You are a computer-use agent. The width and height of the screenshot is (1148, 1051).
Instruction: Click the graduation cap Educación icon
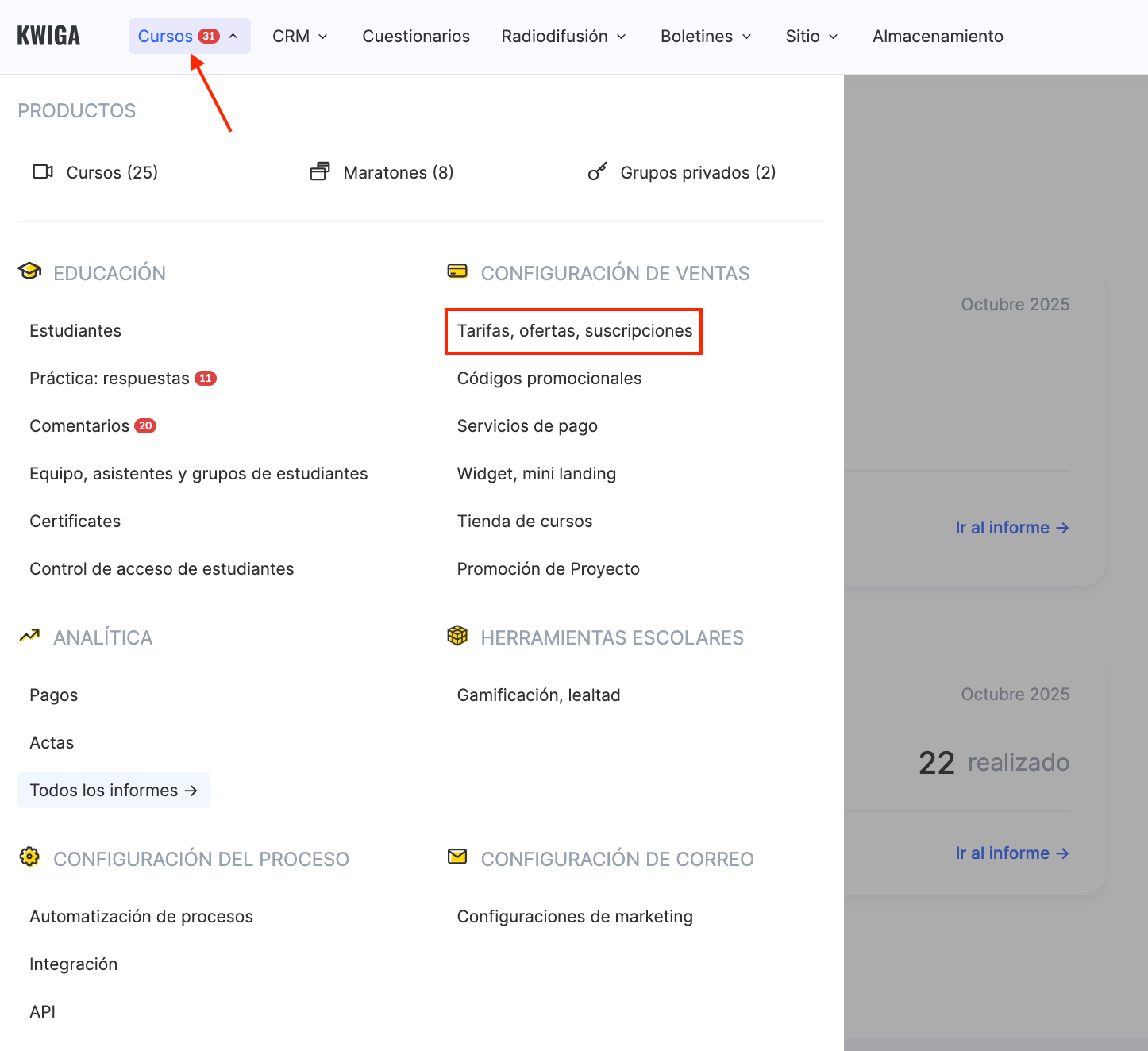(x=29, y=272)
